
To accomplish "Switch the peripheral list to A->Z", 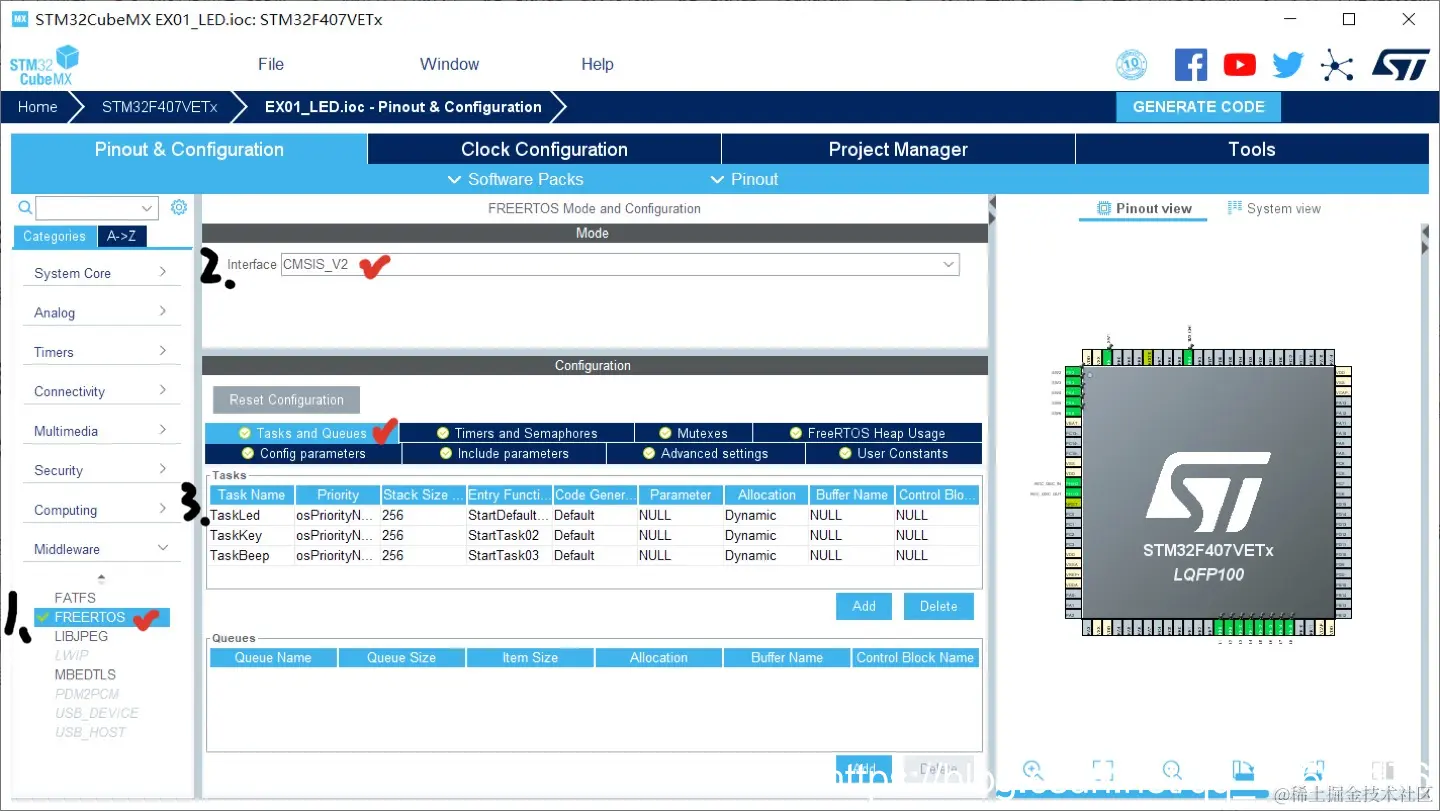I will click(122, 236).
